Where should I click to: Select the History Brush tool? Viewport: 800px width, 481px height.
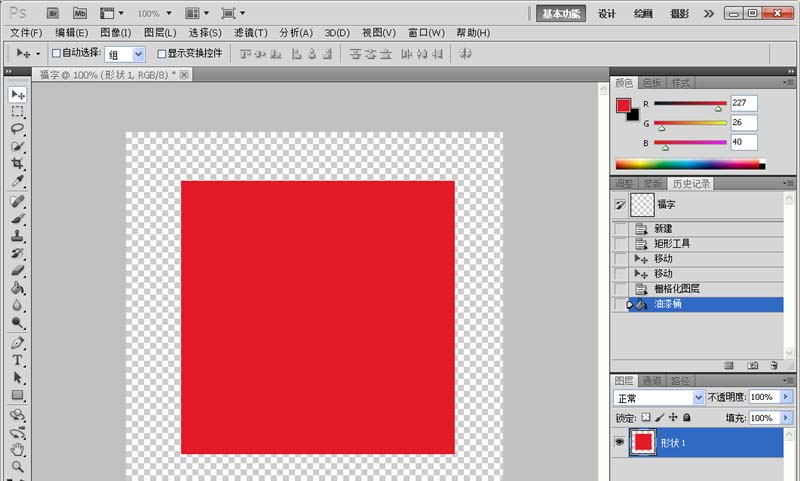click(x=17, y=254)
